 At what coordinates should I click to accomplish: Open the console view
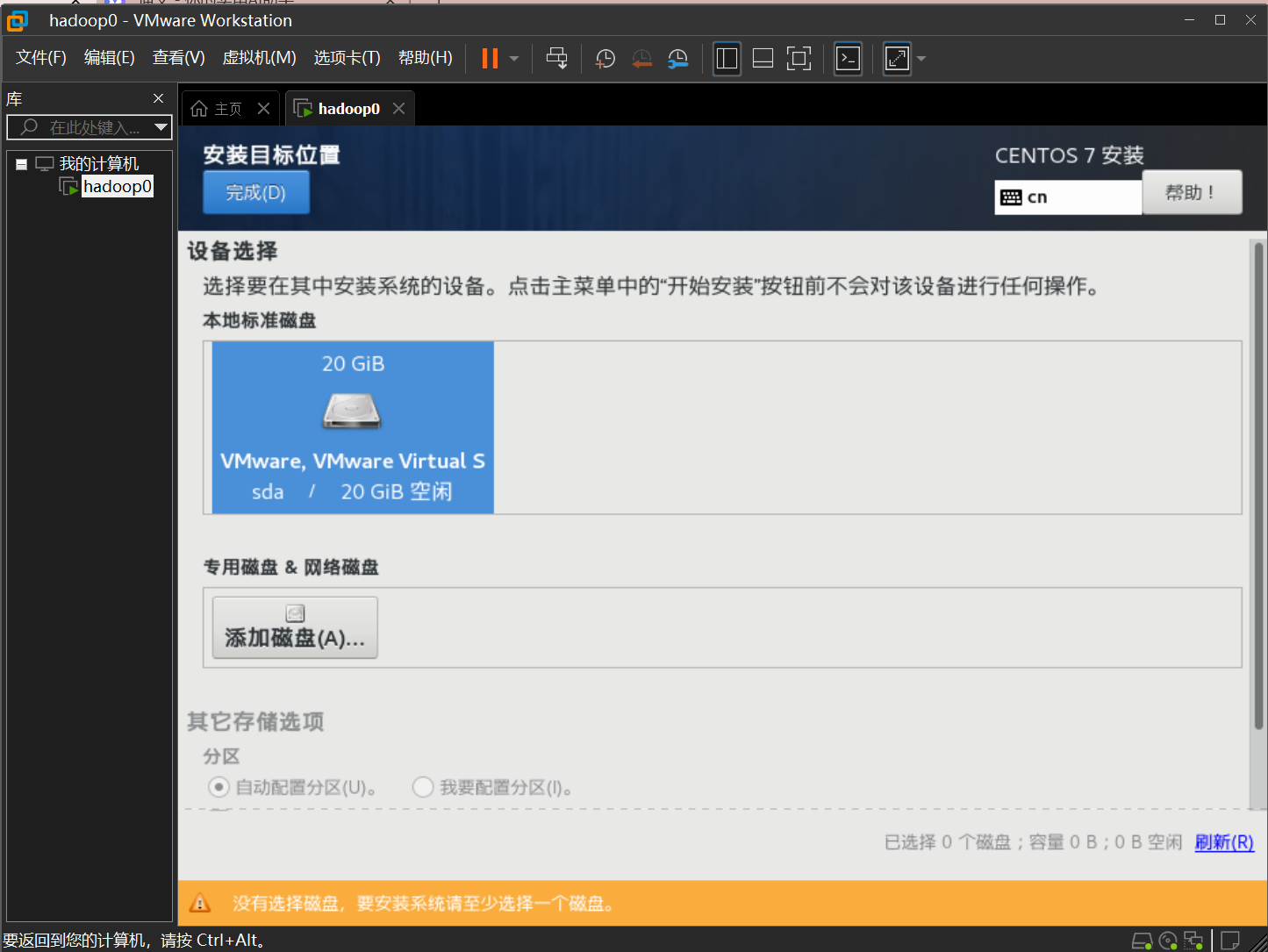click(848, 59)
